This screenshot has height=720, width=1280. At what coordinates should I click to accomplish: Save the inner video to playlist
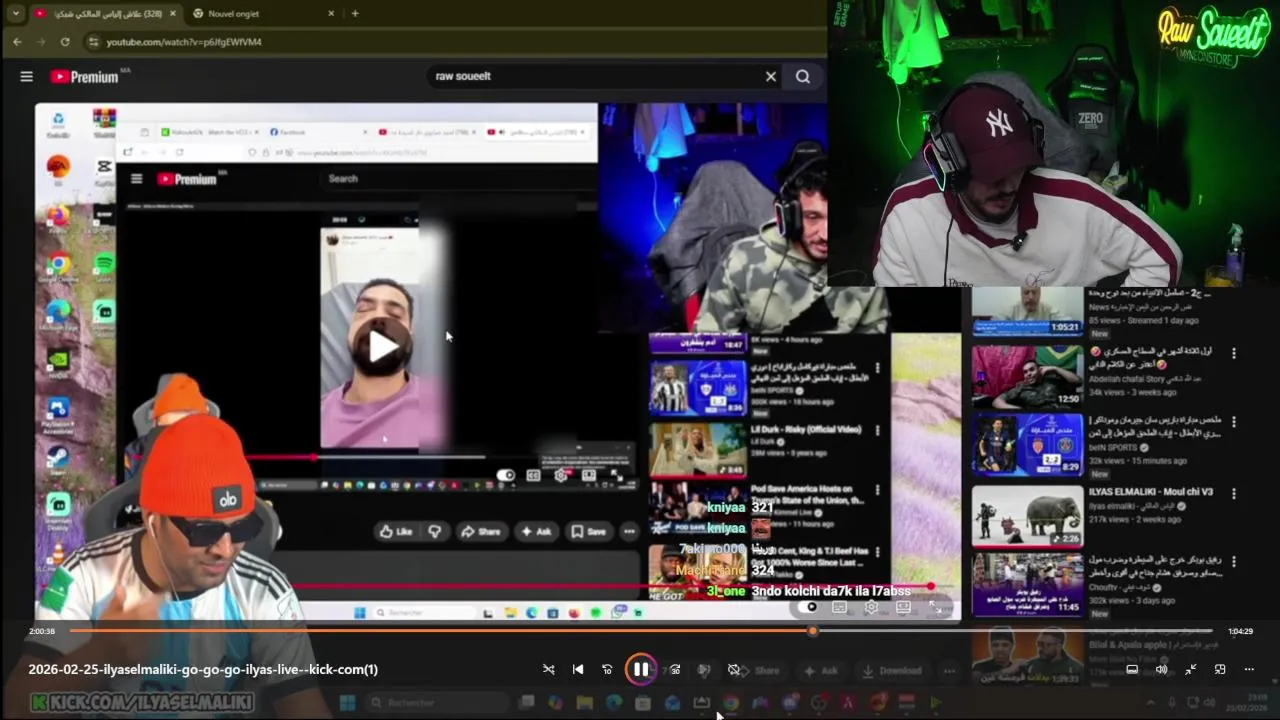pos(589,532)
